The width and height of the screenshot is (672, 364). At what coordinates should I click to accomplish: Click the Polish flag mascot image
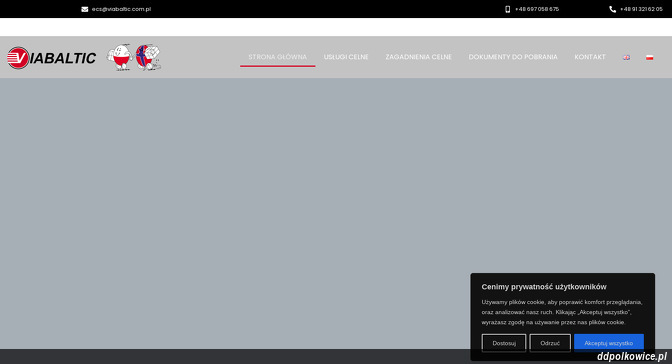(x=120, y=57)
